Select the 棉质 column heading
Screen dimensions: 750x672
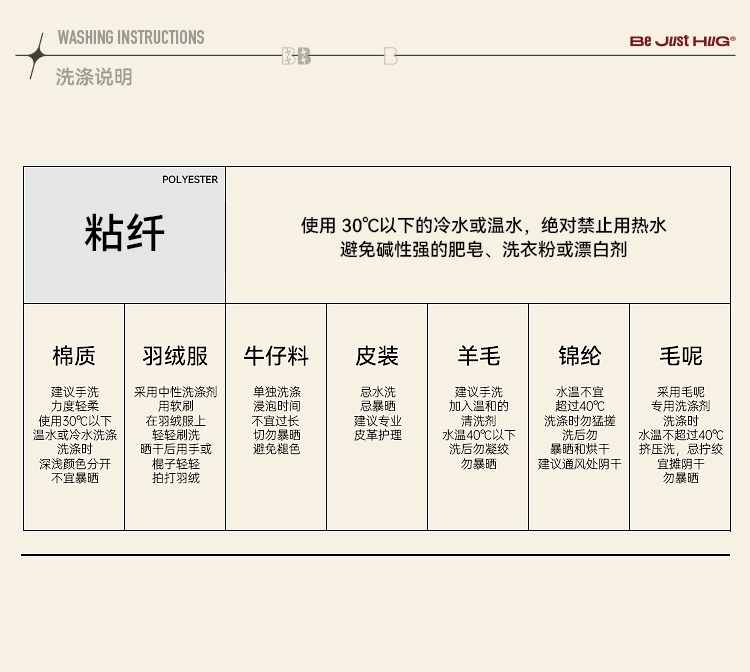pyautogui.click(x=74, y=356)
